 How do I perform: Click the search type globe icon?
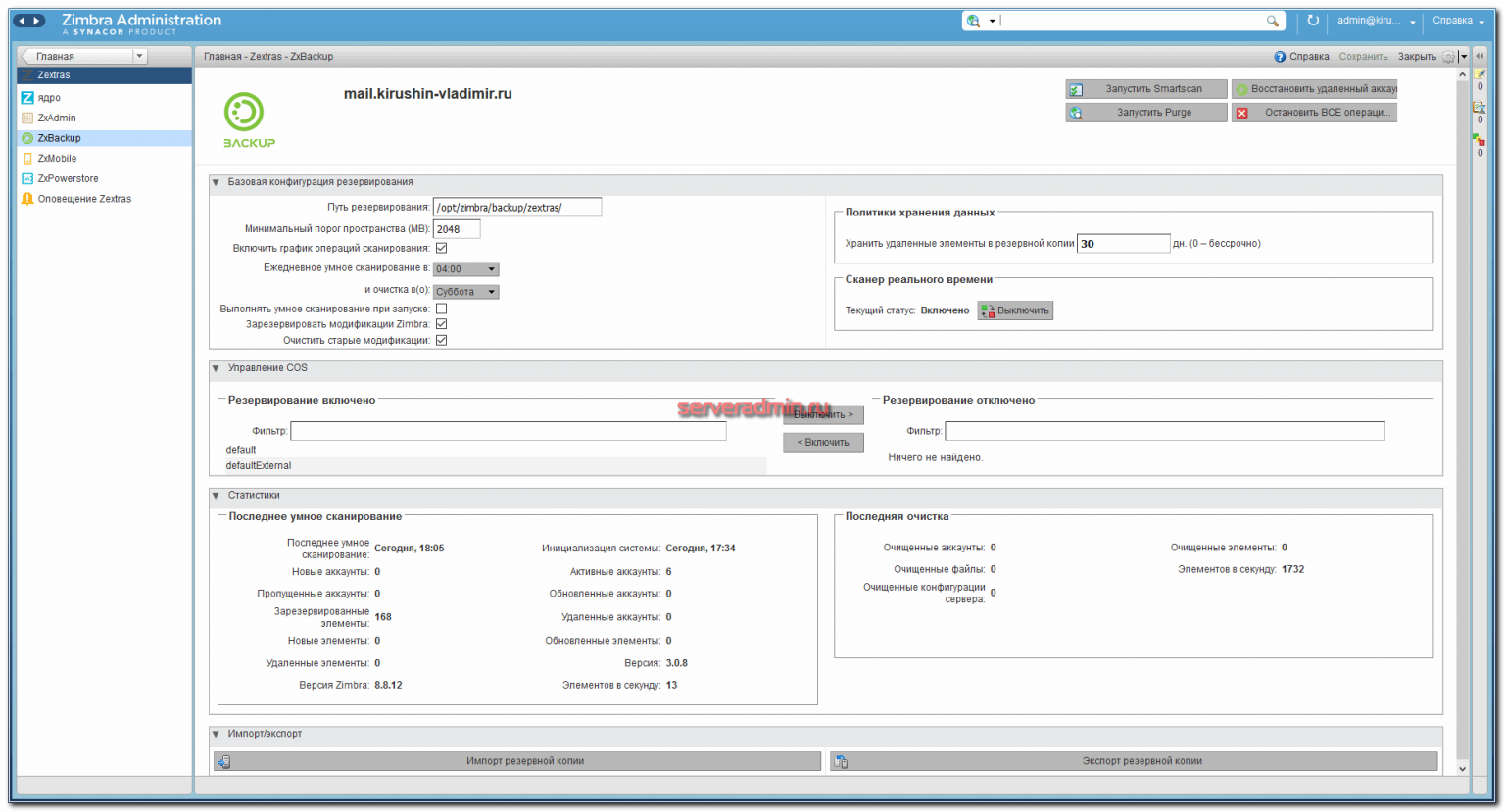pos(973,21)
